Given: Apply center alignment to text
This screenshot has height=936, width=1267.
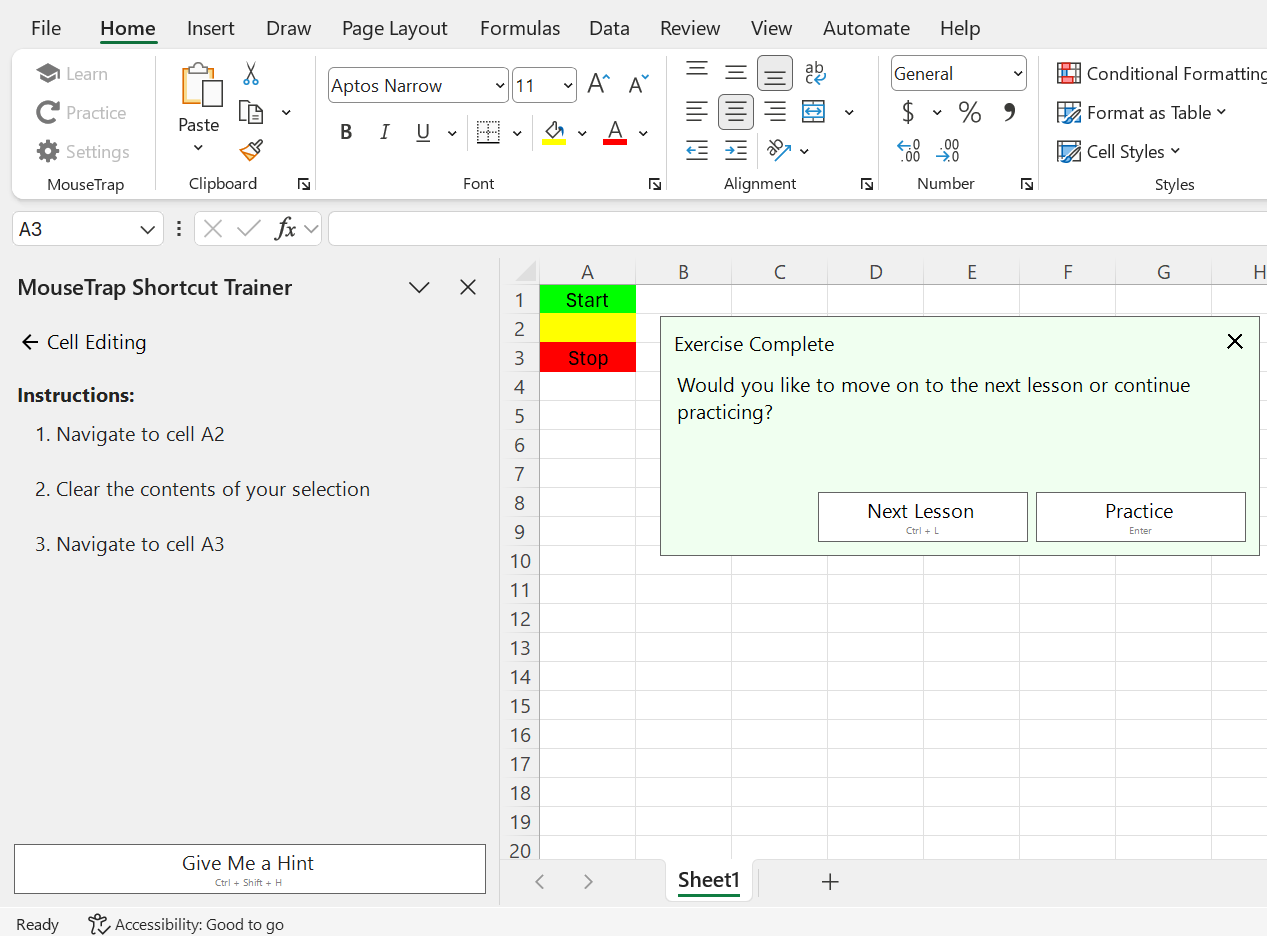Looking at the screenshot, I should pyautogui.click(x=735, y=112).
